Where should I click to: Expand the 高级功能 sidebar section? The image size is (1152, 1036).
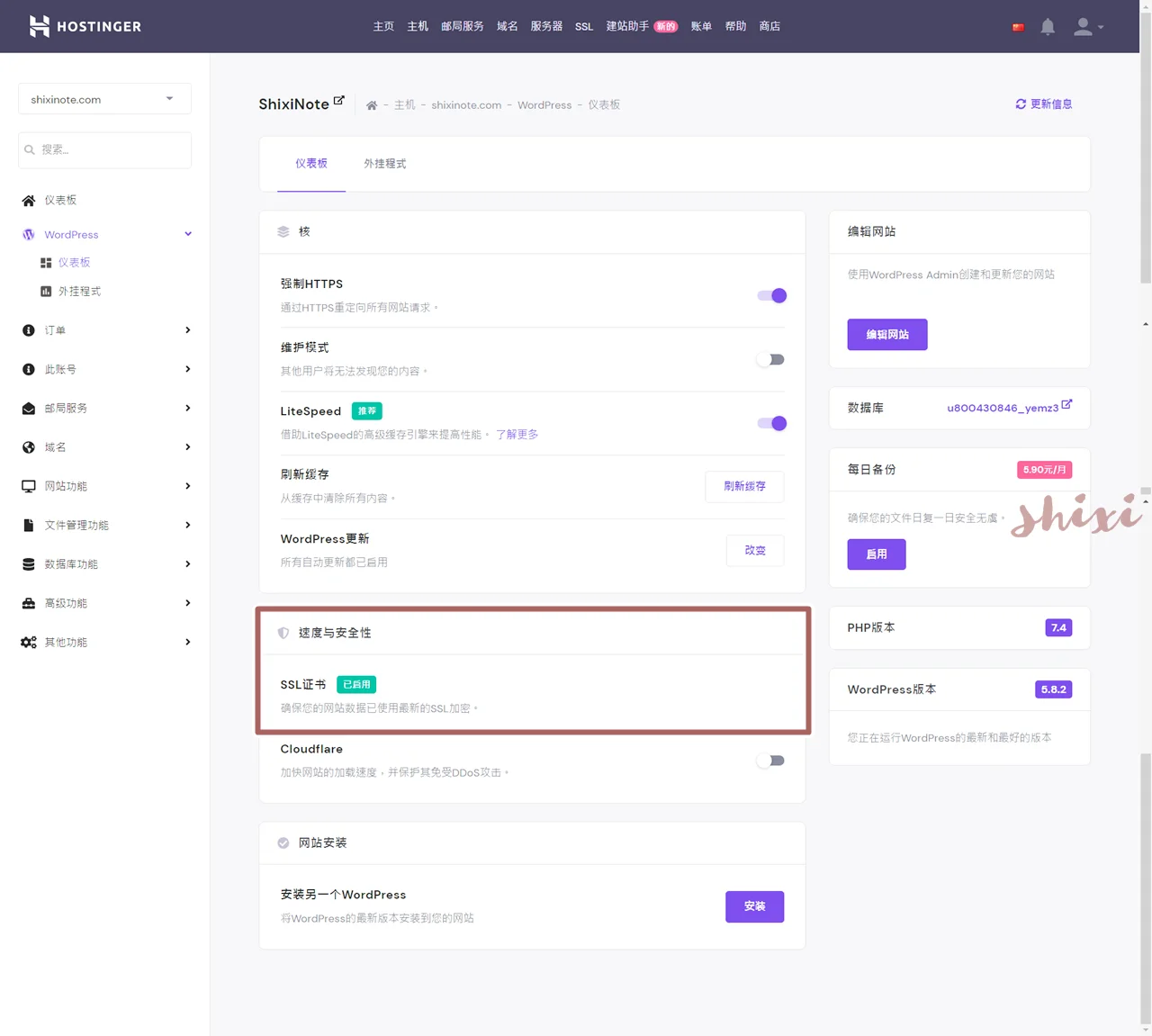(188, 603)
